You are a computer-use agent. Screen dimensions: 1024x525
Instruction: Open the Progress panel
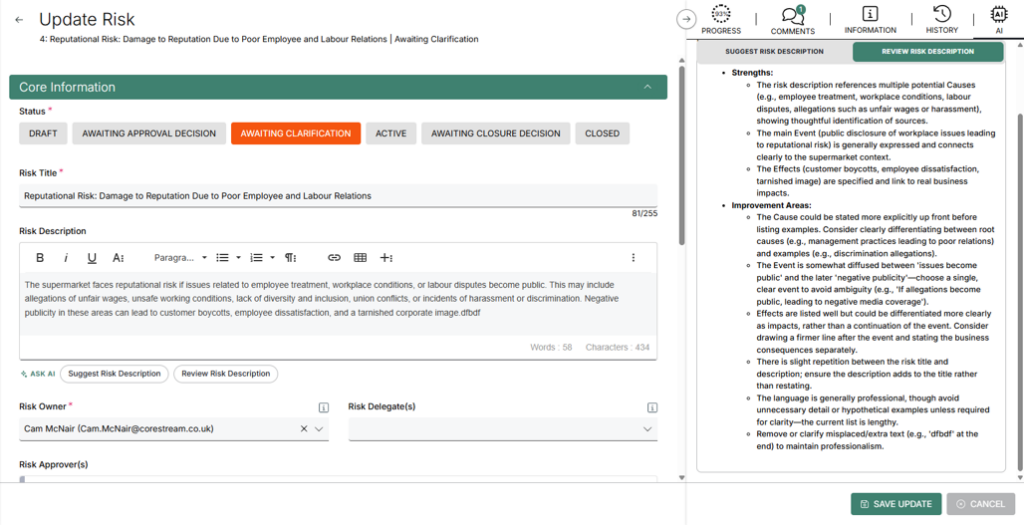721,20
